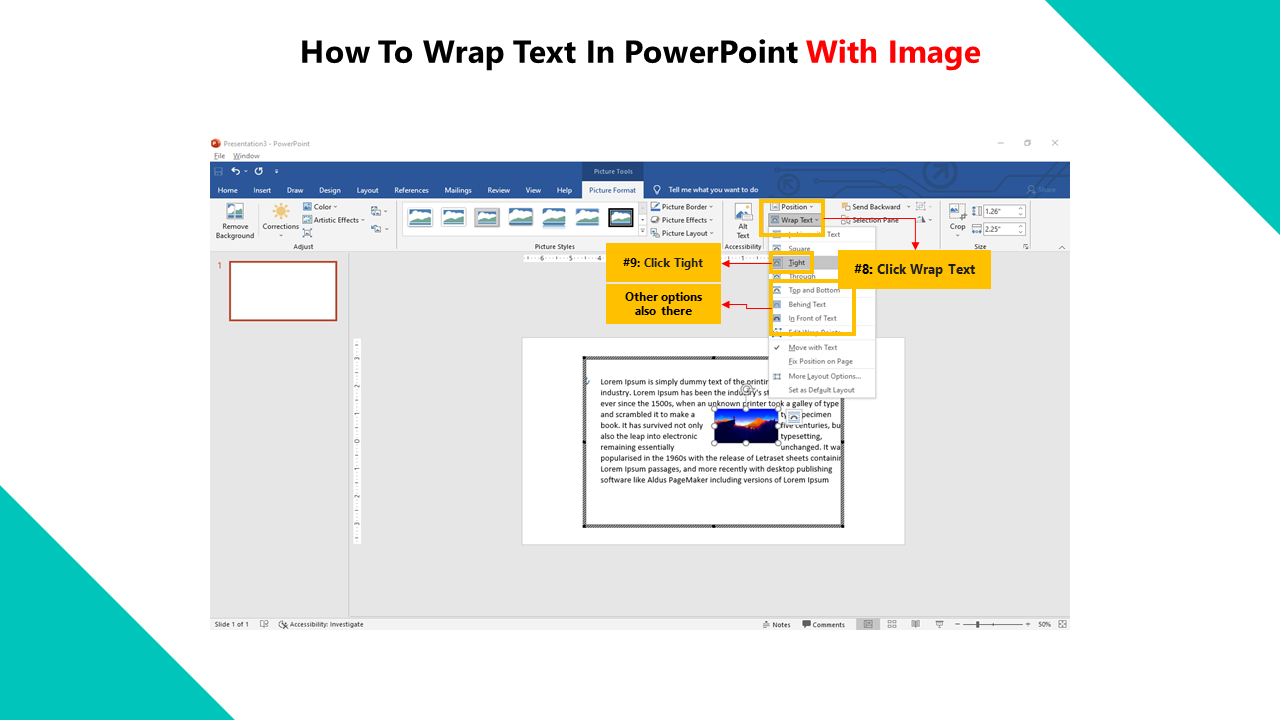This screenshot has width=1280, height=720.
Task: Open the File menu
Action: [x=219, y=156]
